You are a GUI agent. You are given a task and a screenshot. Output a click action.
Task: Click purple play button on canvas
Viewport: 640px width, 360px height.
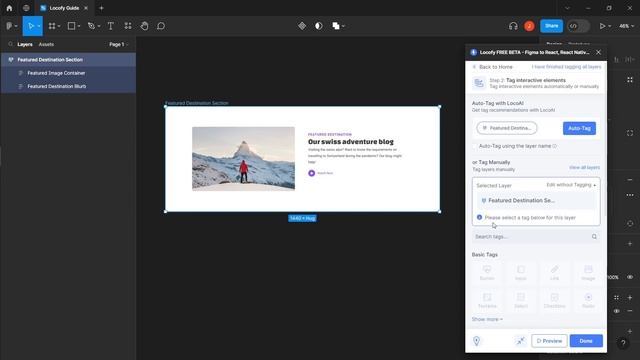click(x=311, y=173)
